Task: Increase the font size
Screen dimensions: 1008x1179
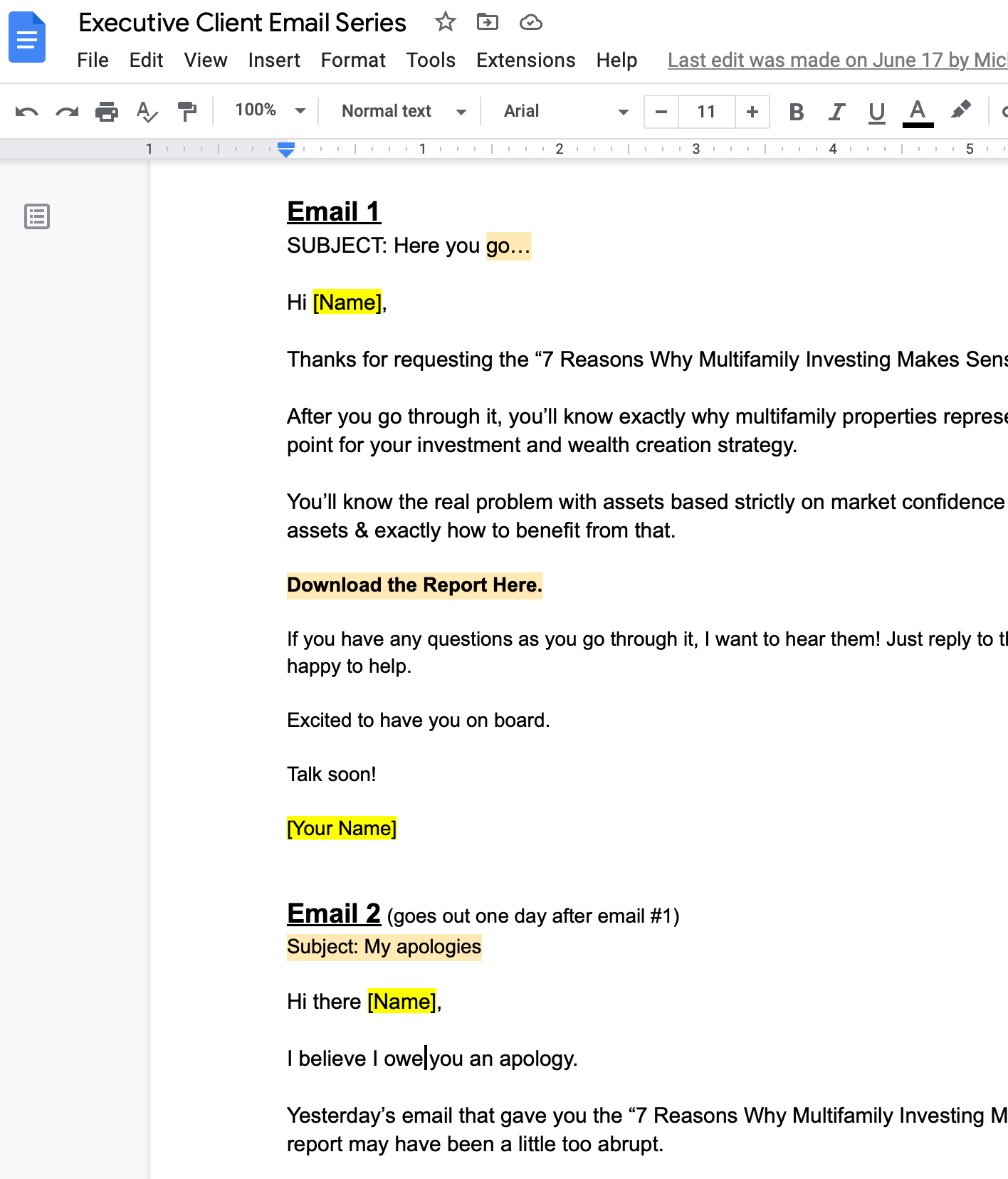Action: 752,112
